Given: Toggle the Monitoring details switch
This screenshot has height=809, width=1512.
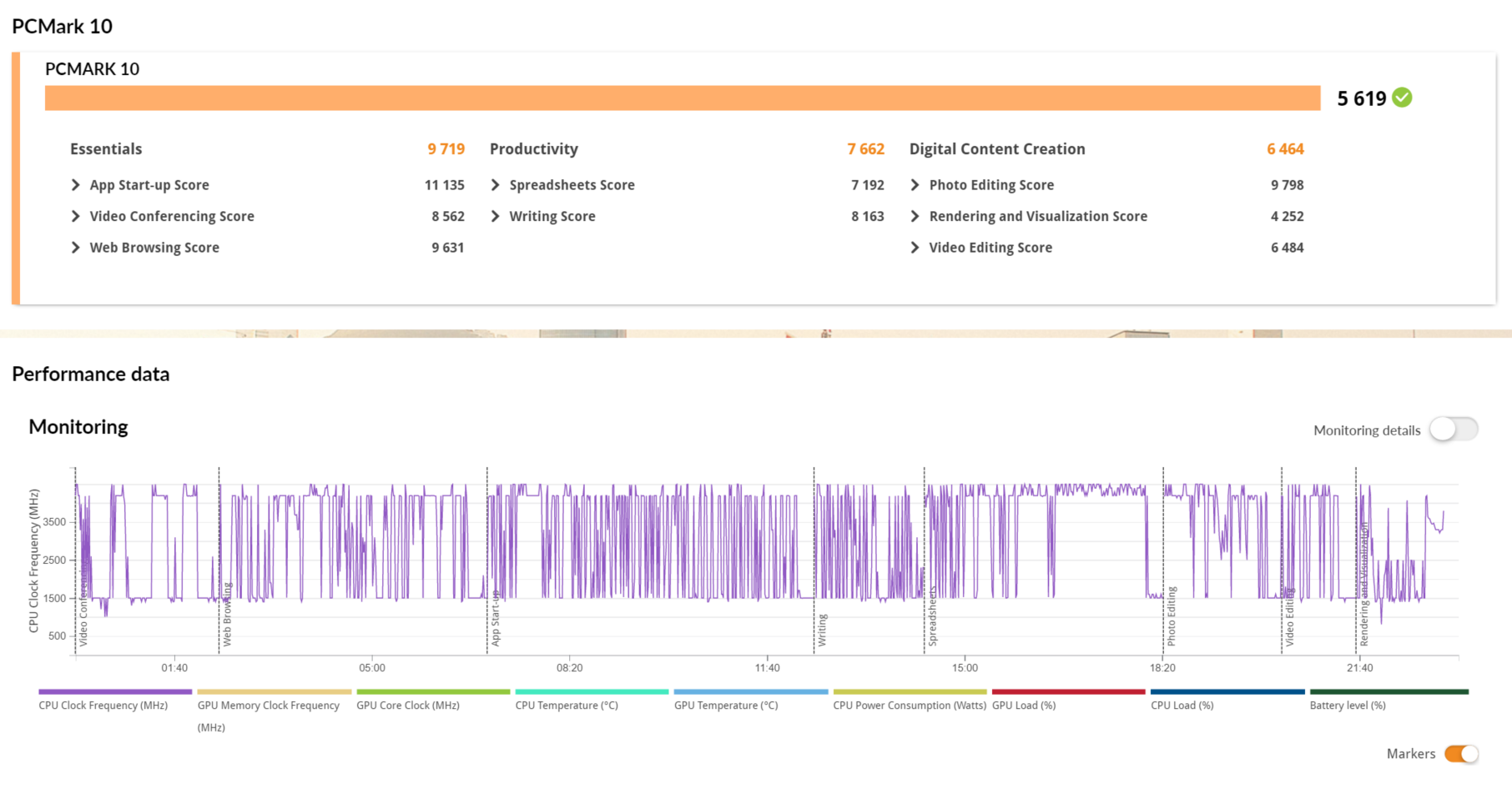Looking at the screenshot, I should (x=1454, y=430).
